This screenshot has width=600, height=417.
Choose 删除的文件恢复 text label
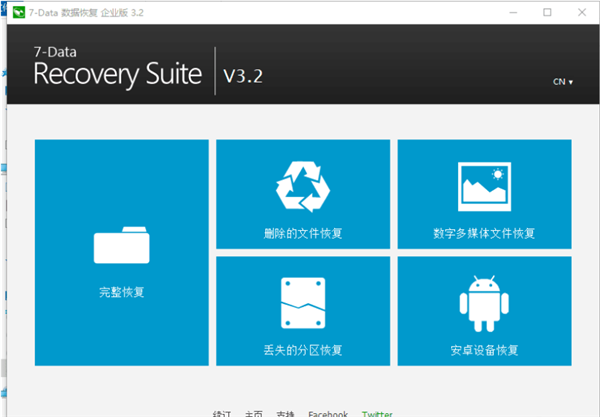[303, 234]
